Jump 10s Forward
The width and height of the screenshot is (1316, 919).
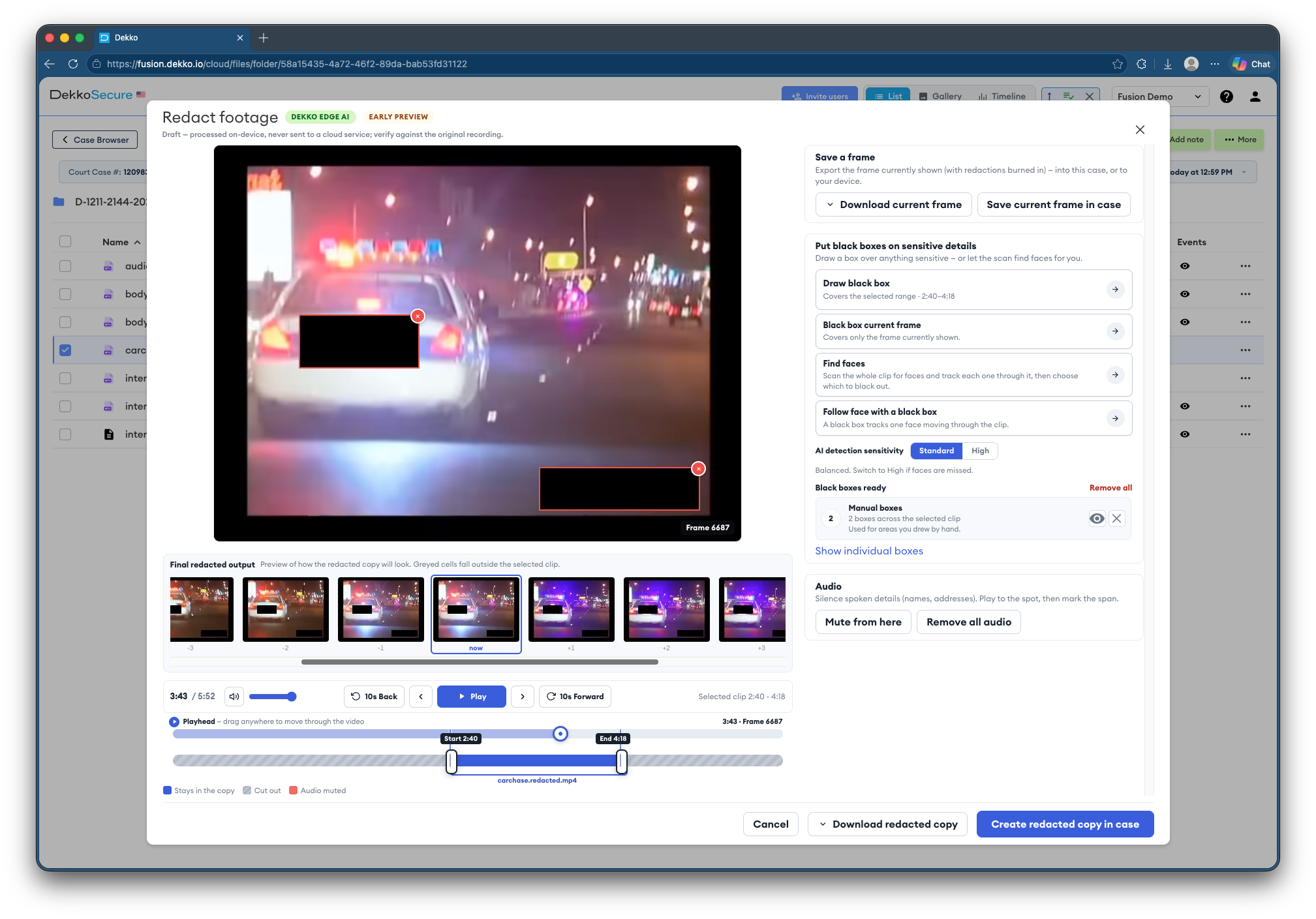575,697
